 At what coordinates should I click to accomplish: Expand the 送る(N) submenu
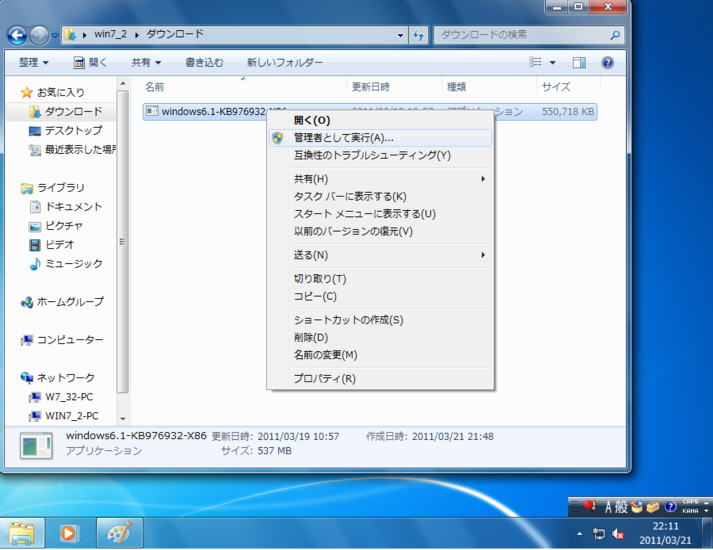(x=380, y=255)
